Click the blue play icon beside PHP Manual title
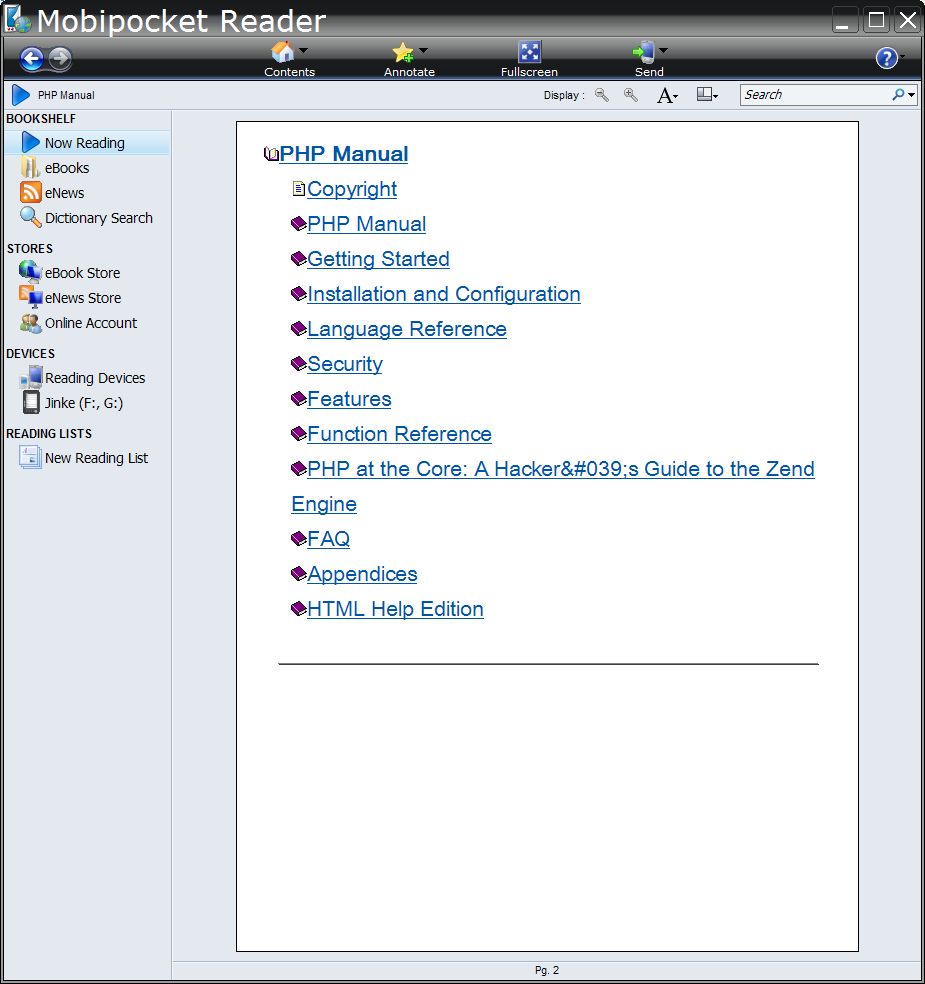 20,95
